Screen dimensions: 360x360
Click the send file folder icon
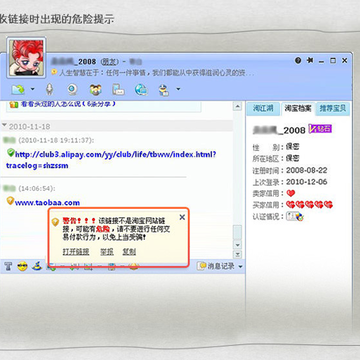[x=18, y=89]
